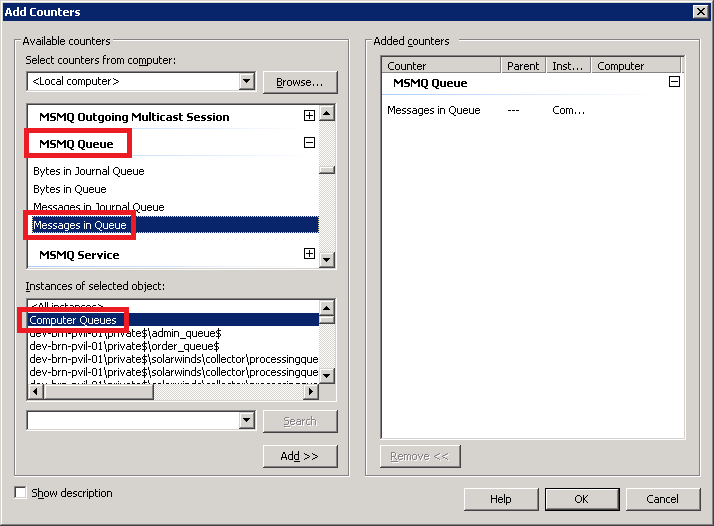Image resolution: width=714 pixels, height=526 pixels.
Task: Select Messages in Queue row in Added counters
Action: (x=532, y=110)
